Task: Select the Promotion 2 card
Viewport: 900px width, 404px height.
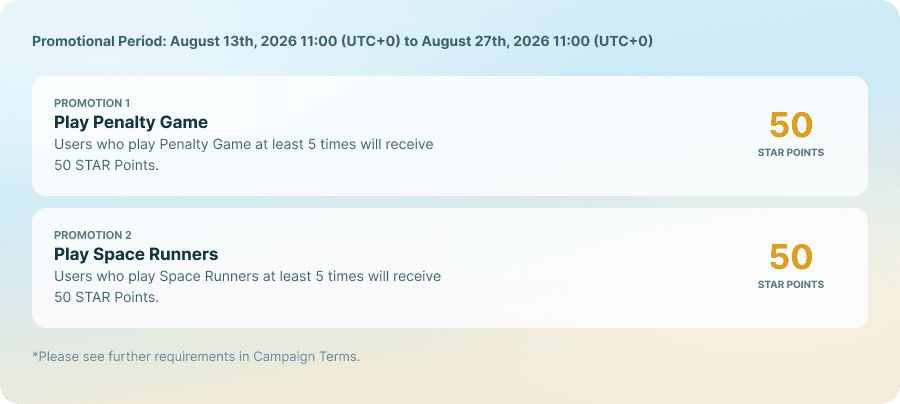Action: 449,268
